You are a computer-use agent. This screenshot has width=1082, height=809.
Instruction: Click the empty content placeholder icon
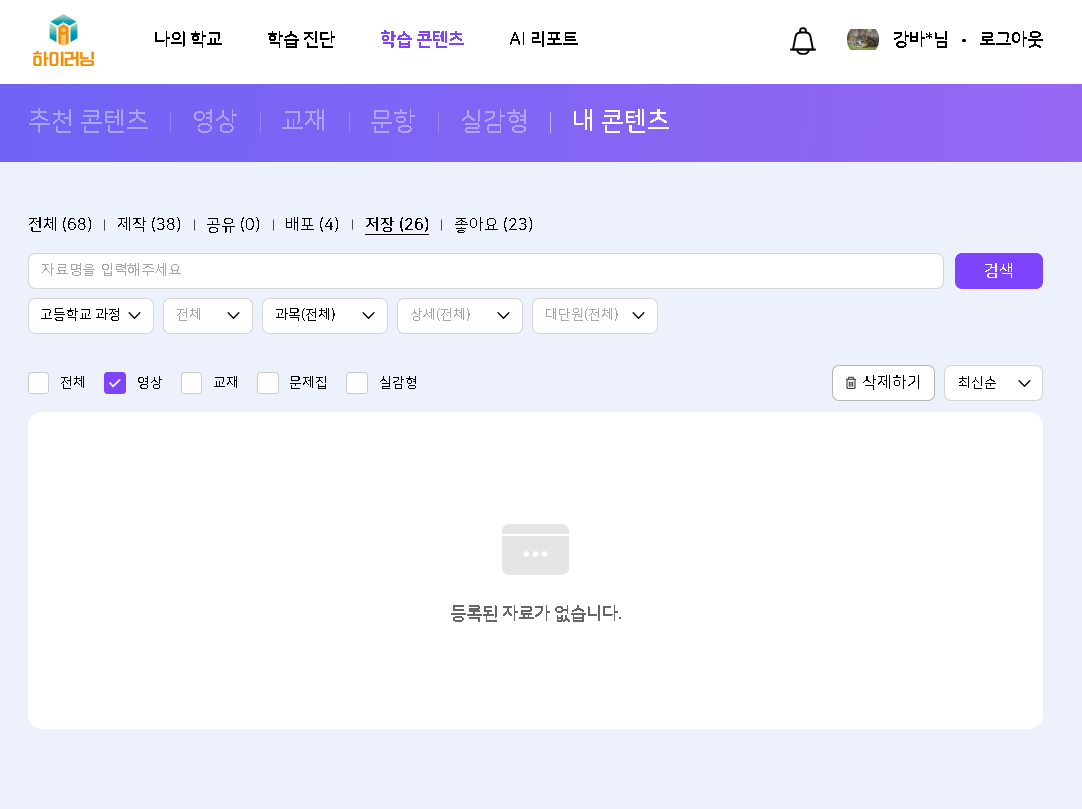(x=535, y=549)
